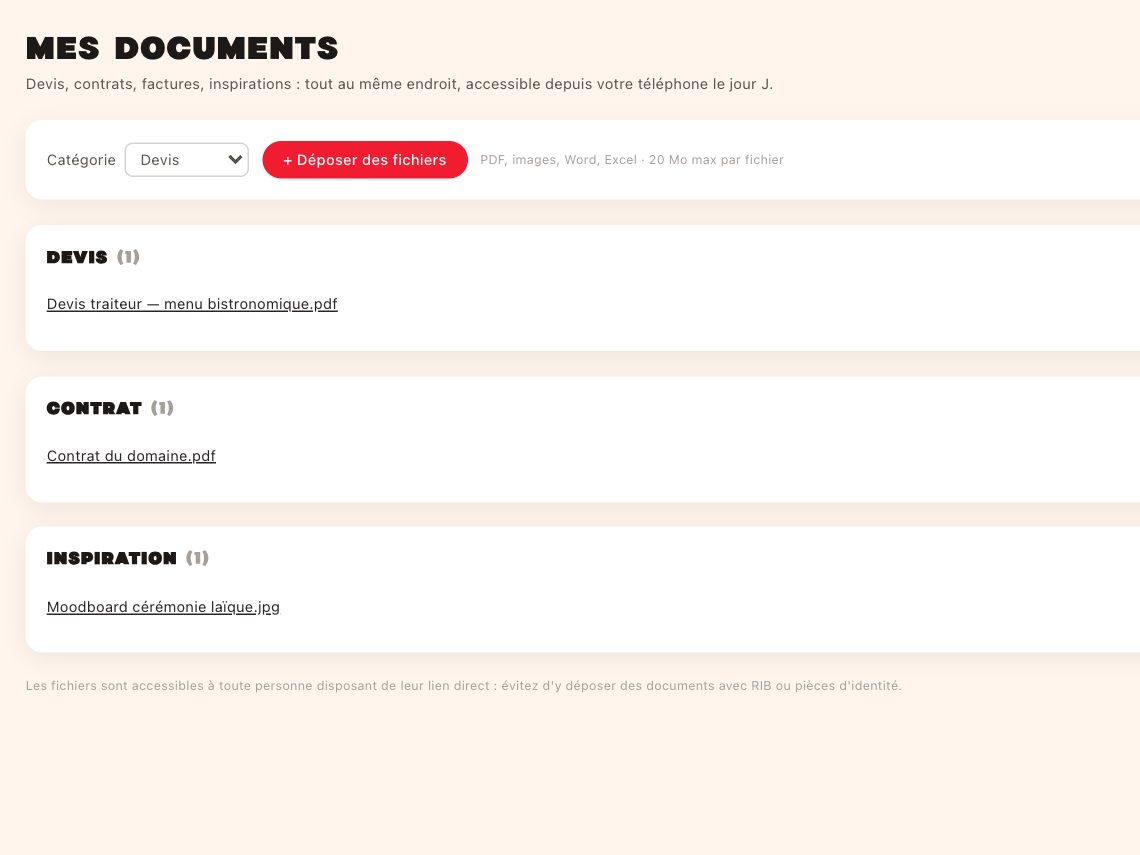Click the Déposer des fichiers button

[x=365, y=160]
